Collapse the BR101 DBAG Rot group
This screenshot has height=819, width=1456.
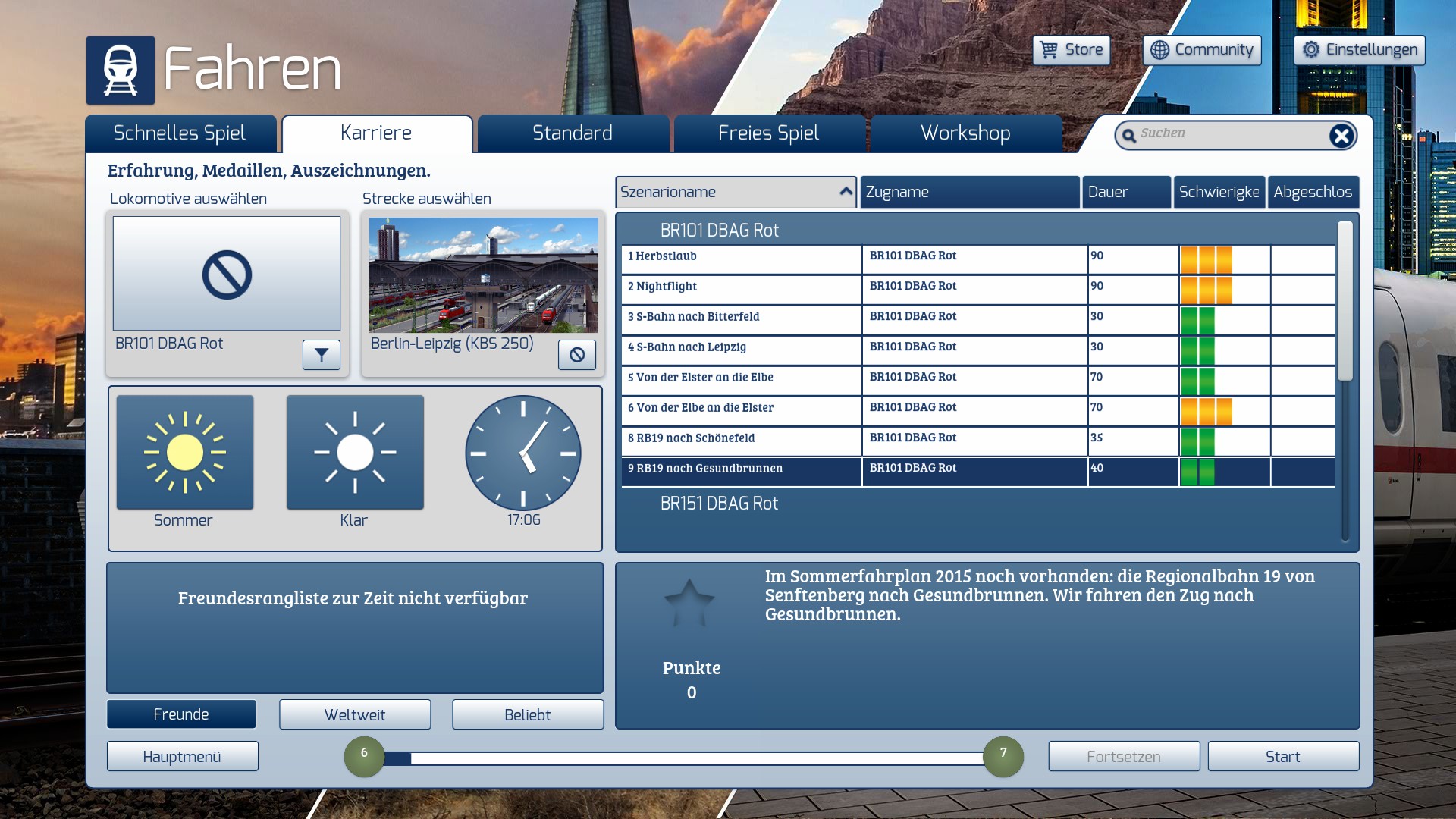(x=719, y=231)
